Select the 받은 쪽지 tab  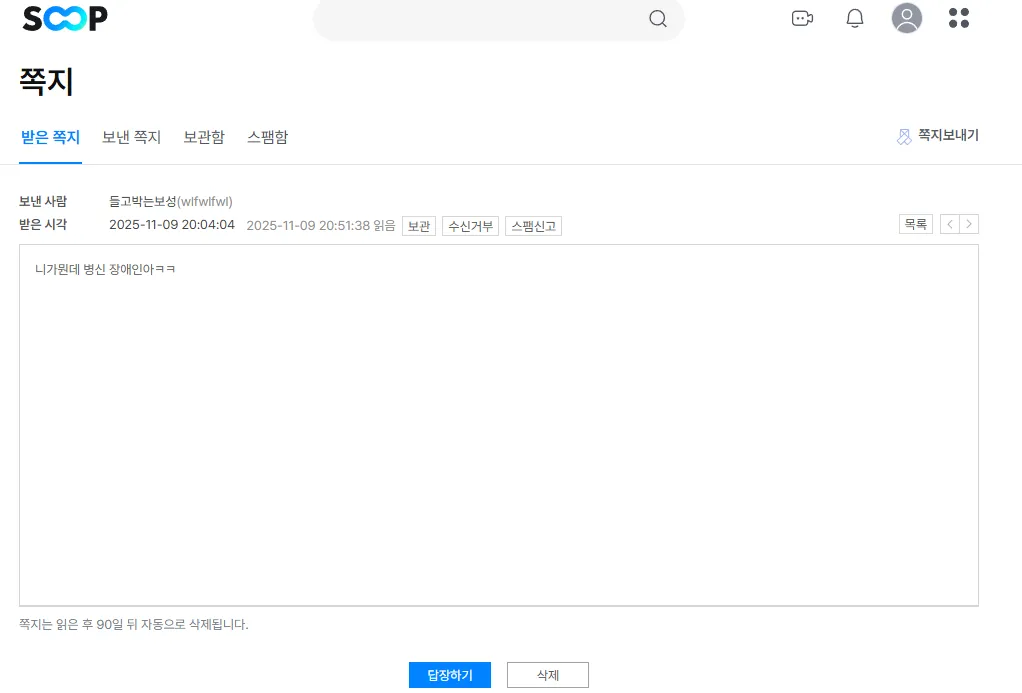(50, 137)
